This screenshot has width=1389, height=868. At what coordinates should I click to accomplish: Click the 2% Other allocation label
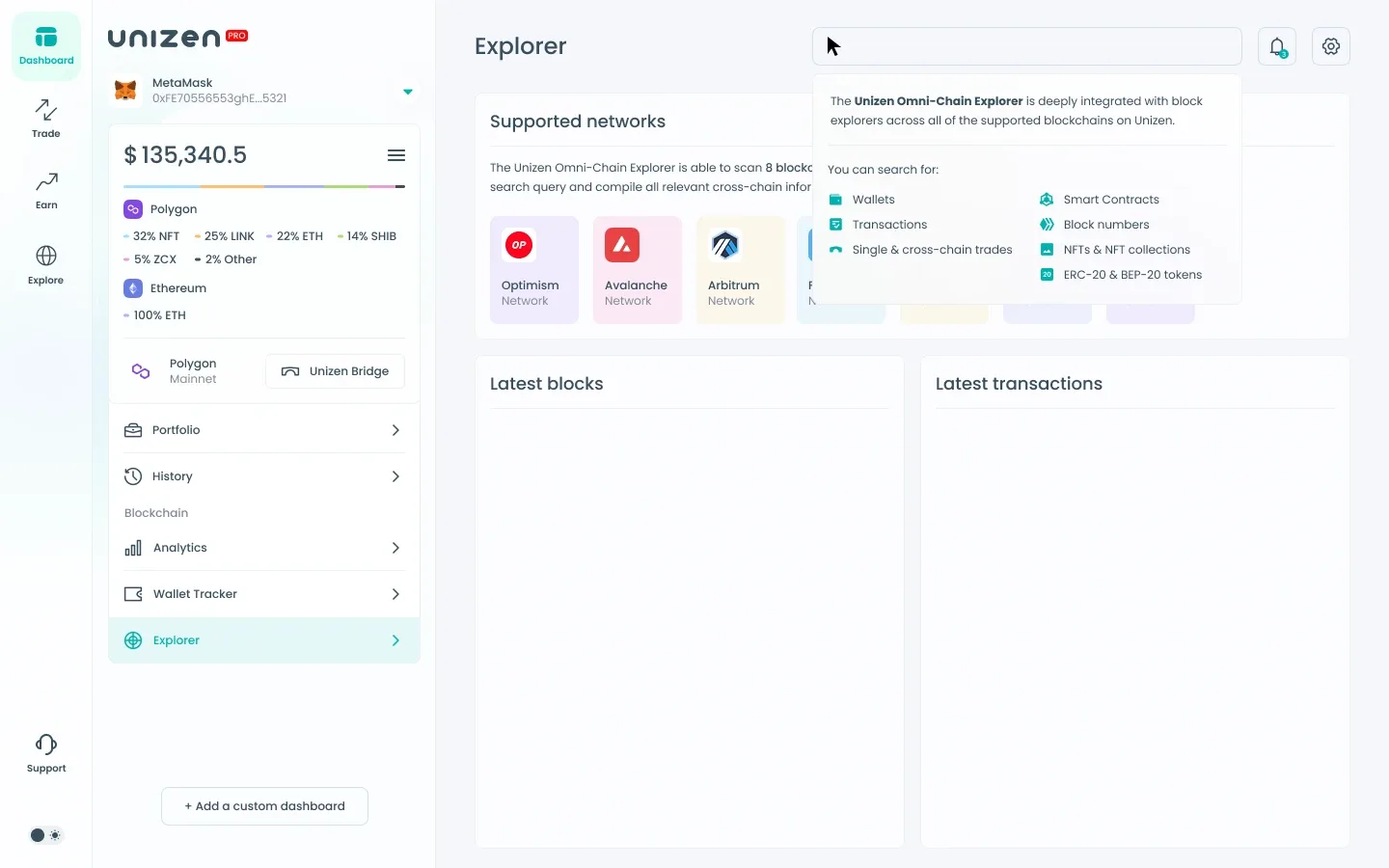click(226, 259)
